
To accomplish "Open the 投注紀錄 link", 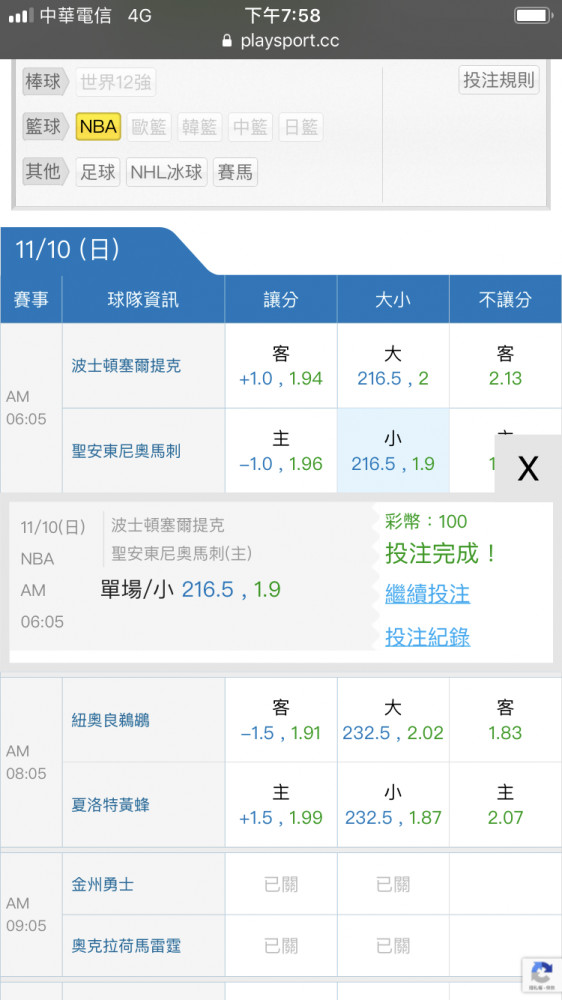I will point(427,636).
